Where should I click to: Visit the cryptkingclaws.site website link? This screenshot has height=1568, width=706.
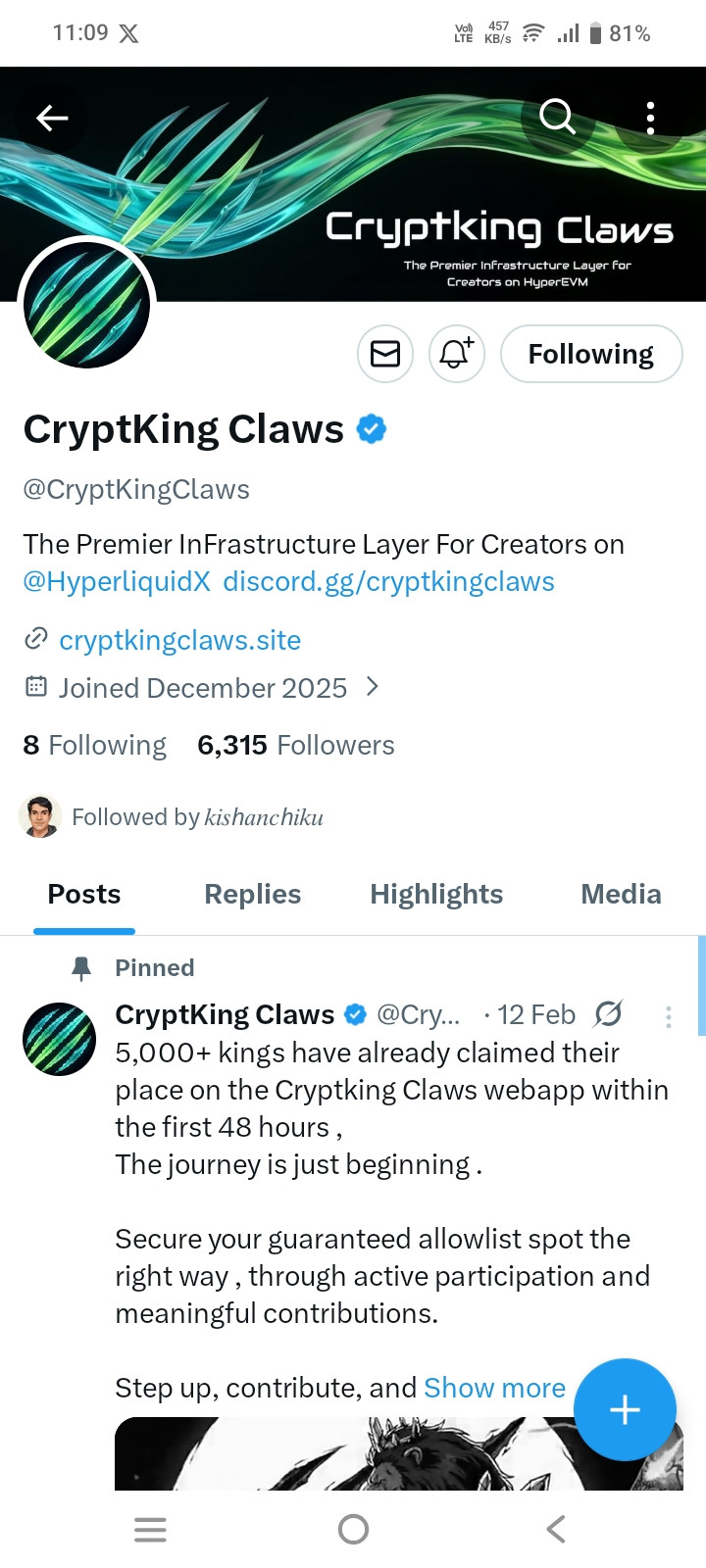pyautogui.click(x=179, y=640)
